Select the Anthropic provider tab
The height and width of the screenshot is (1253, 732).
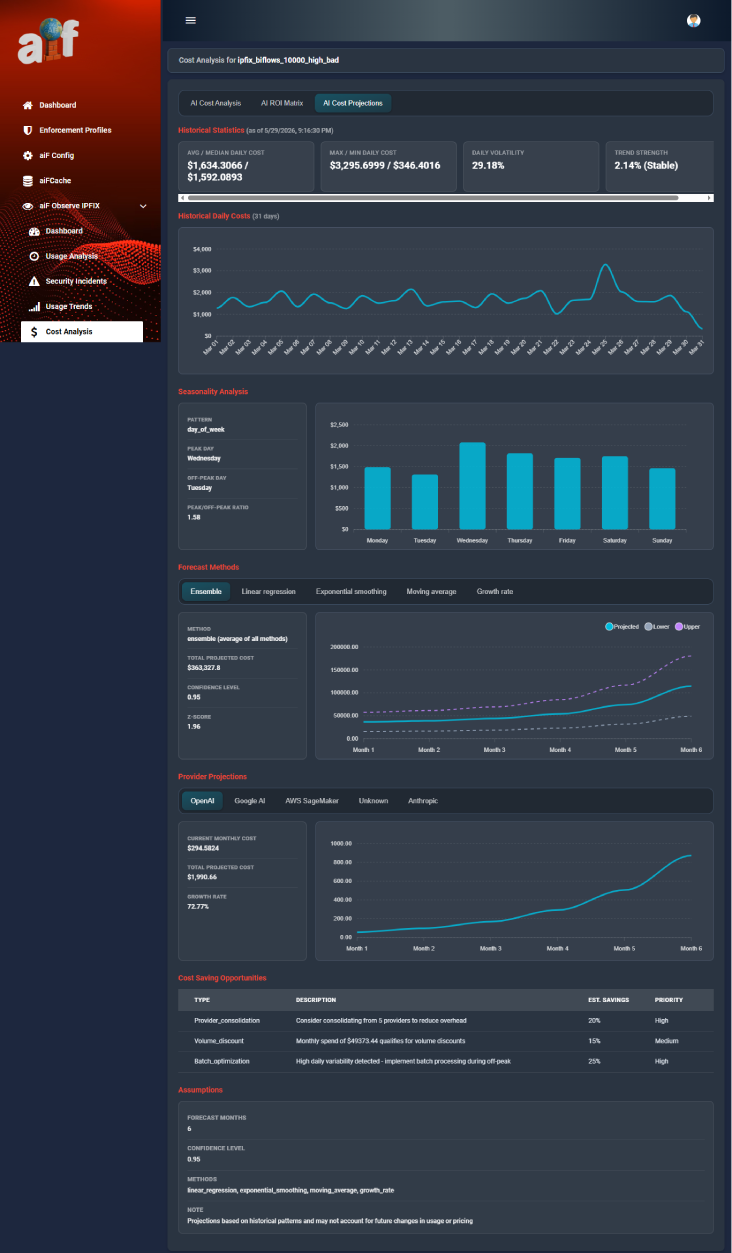click(x=423, y=801)
